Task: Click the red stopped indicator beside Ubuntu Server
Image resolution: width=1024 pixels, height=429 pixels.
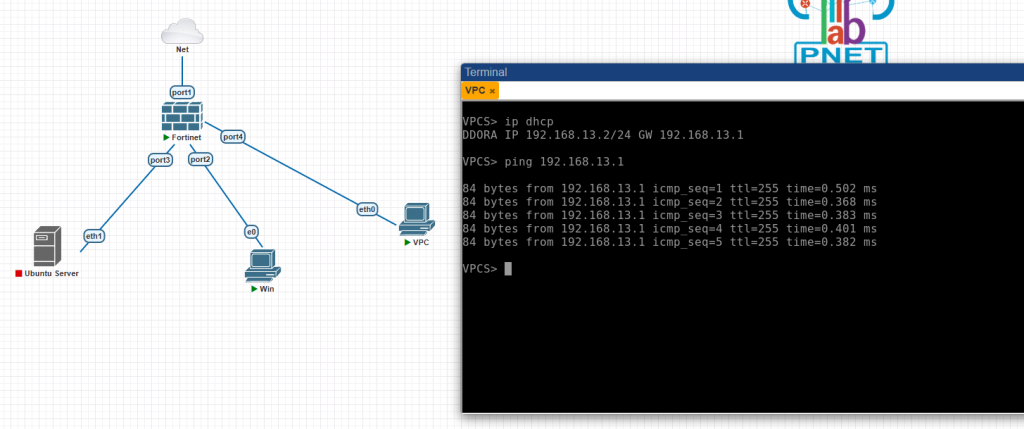Action: 19,273
